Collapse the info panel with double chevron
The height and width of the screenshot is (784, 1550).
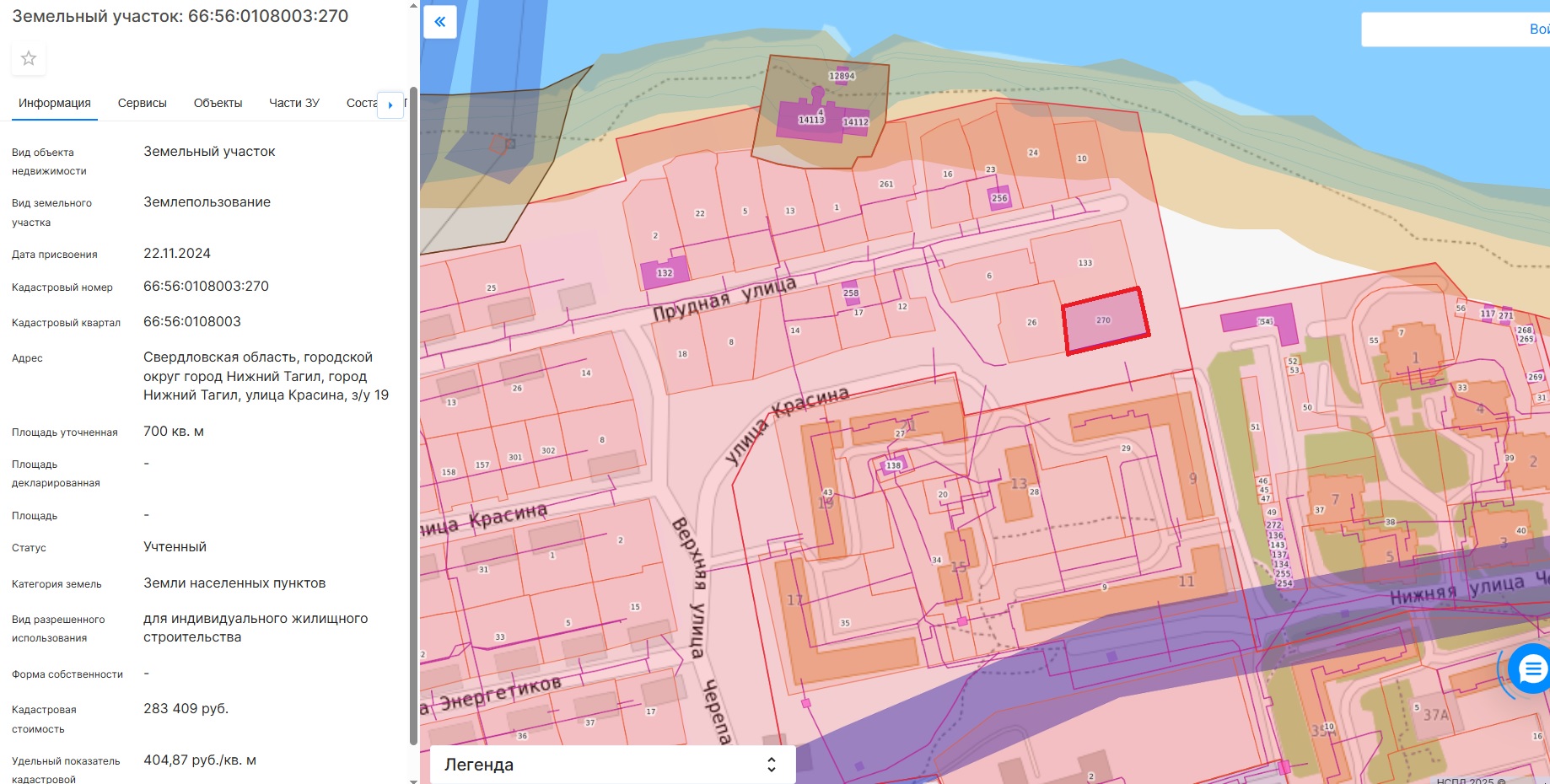point(440,22)
